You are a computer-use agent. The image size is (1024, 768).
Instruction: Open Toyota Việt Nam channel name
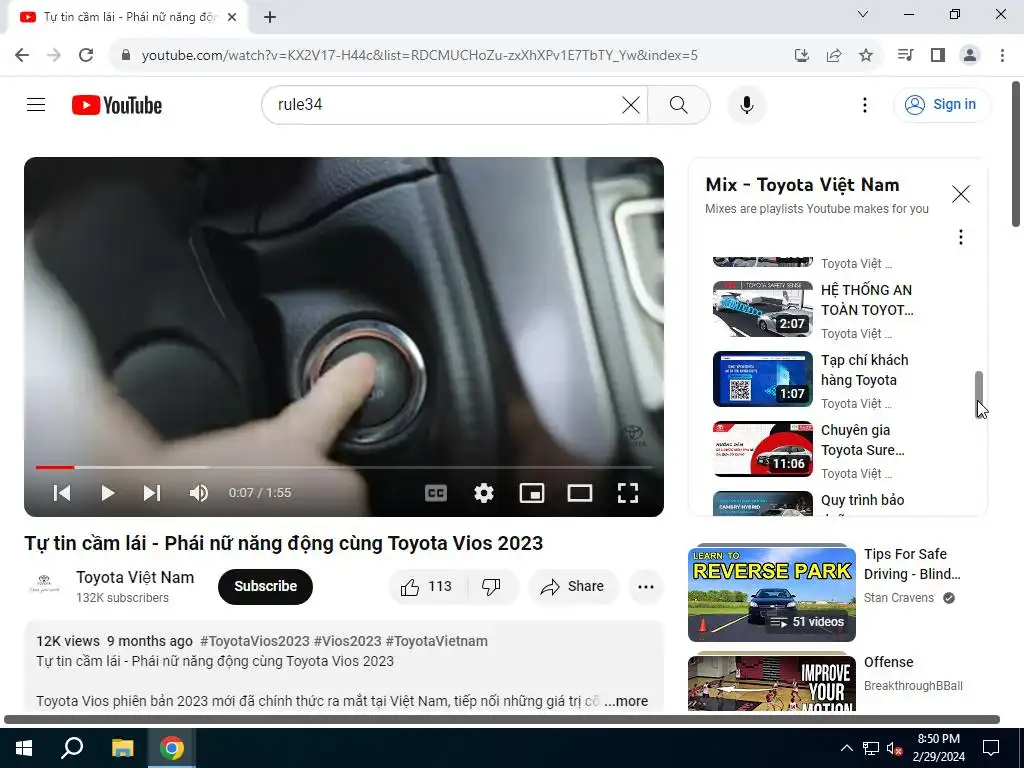(x=135, y=577)
